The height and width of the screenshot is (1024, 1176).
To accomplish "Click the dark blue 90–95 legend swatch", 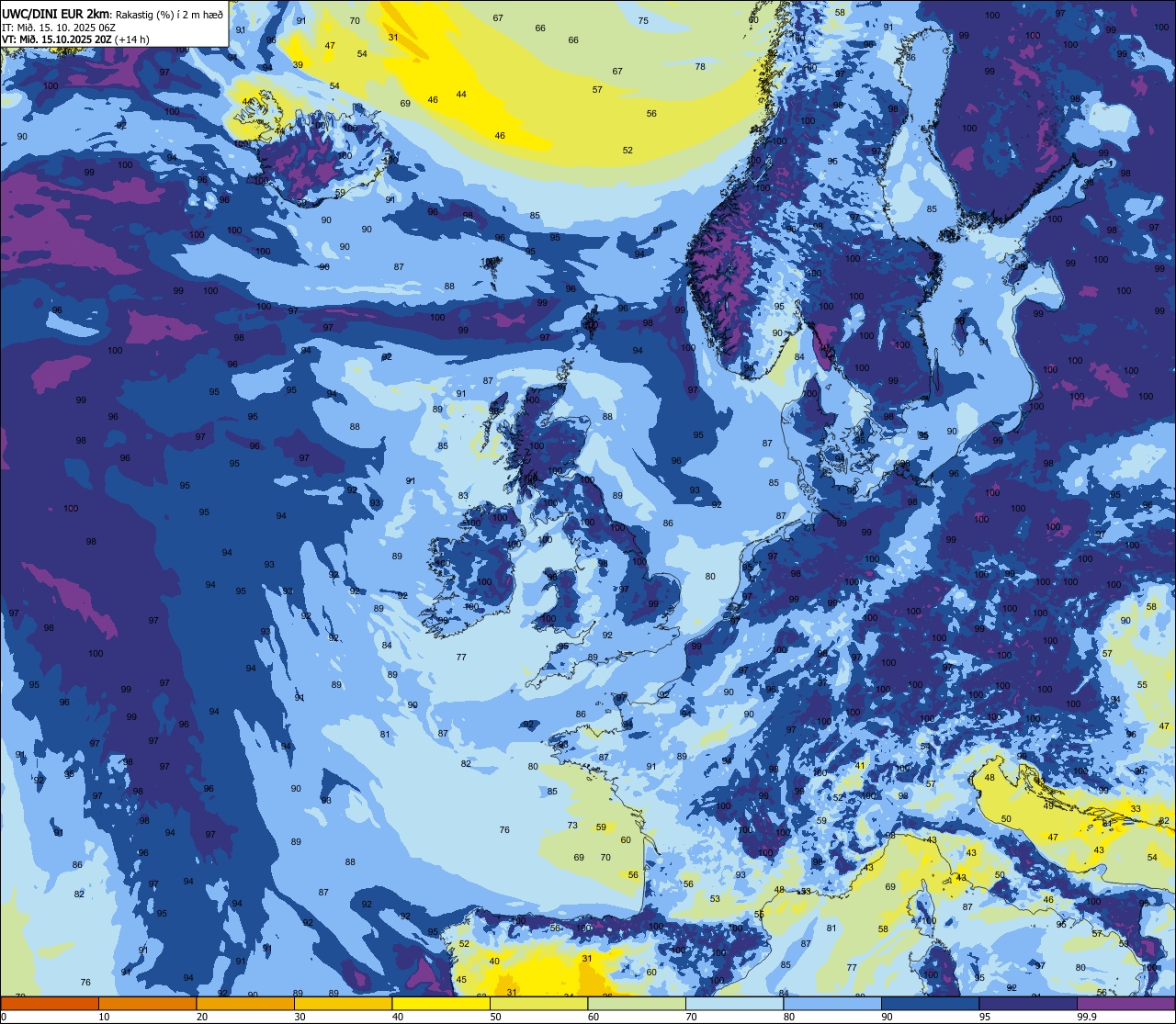I will pos(930,1003).
